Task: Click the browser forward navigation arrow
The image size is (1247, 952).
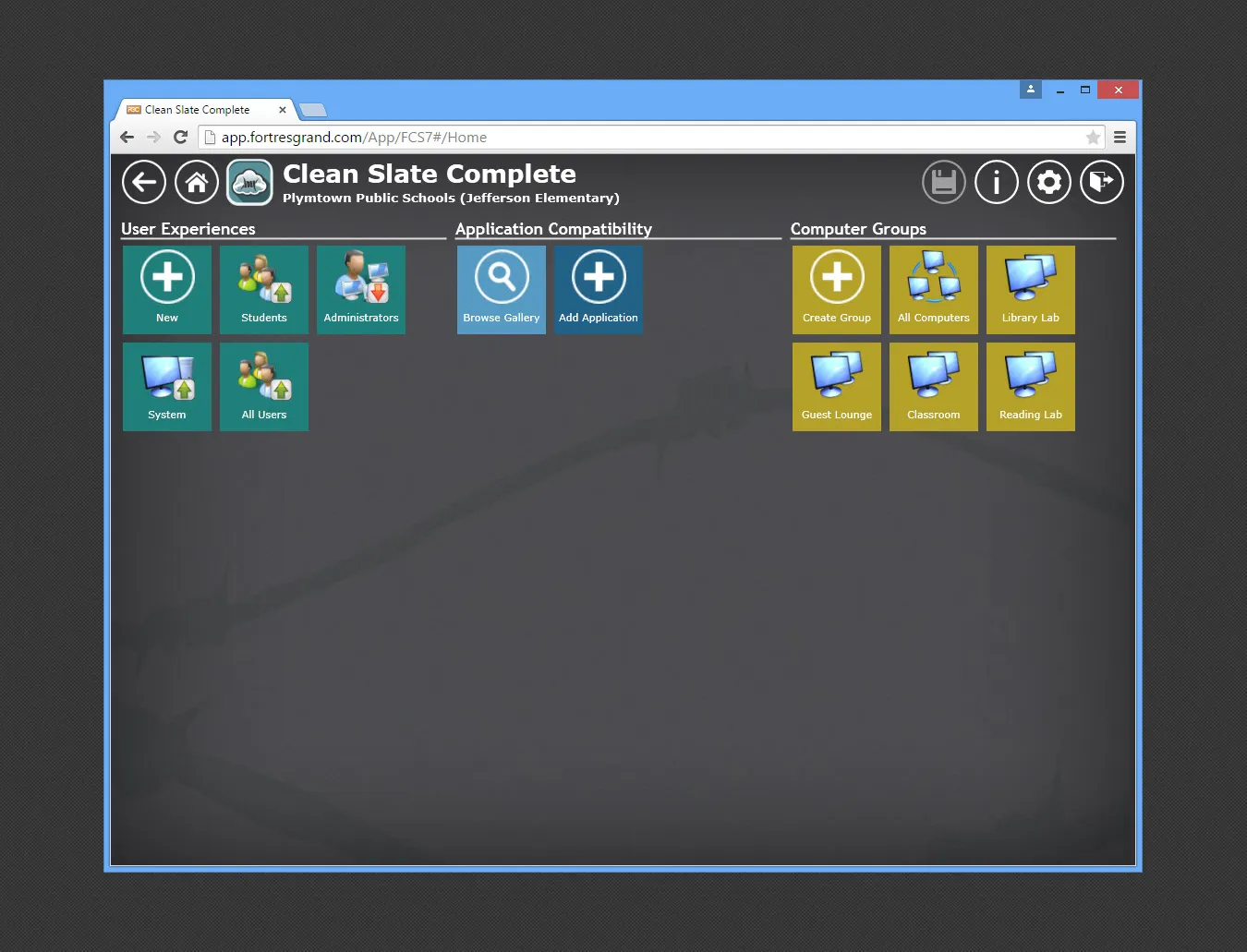Action: coord(153,138)
